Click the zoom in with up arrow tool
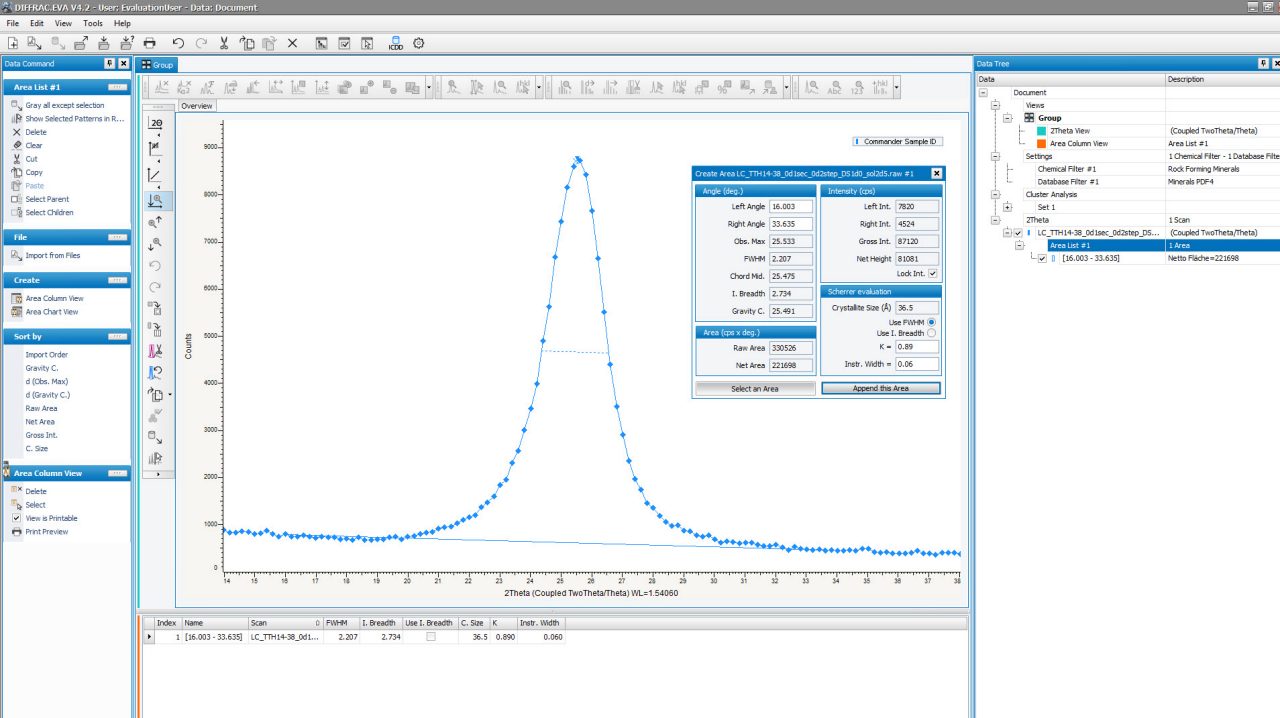This screenshot has width=1280, height=718. (x=155, y=222)
